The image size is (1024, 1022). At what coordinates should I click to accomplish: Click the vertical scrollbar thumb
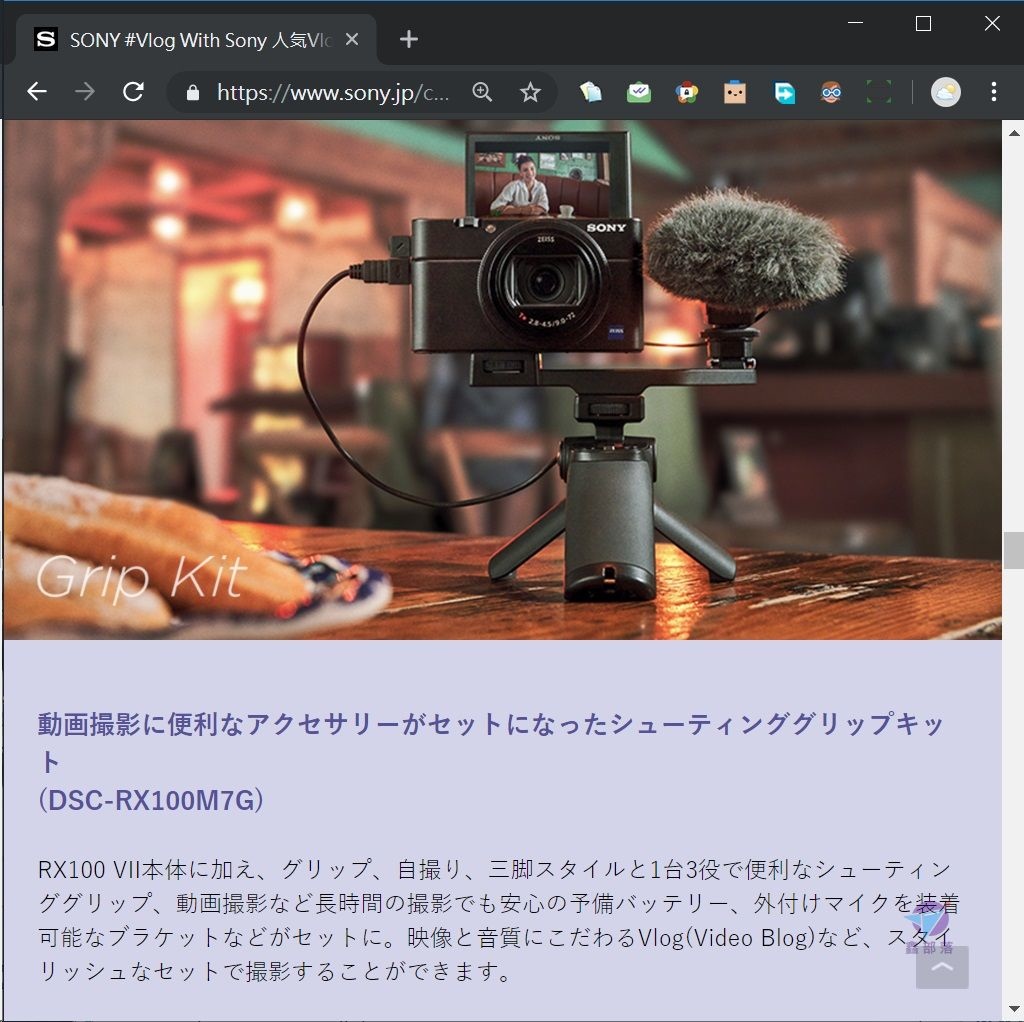[1014, 551]
